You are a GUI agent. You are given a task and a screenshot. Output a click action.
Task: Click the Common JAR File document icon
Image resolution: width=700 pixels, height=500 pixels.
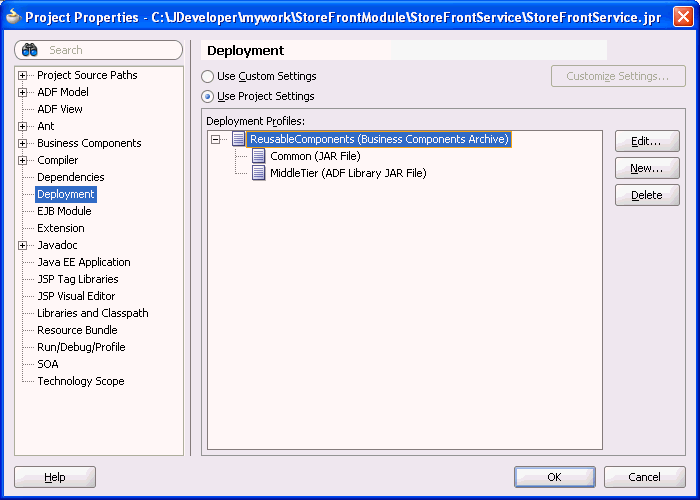[258, 156]
